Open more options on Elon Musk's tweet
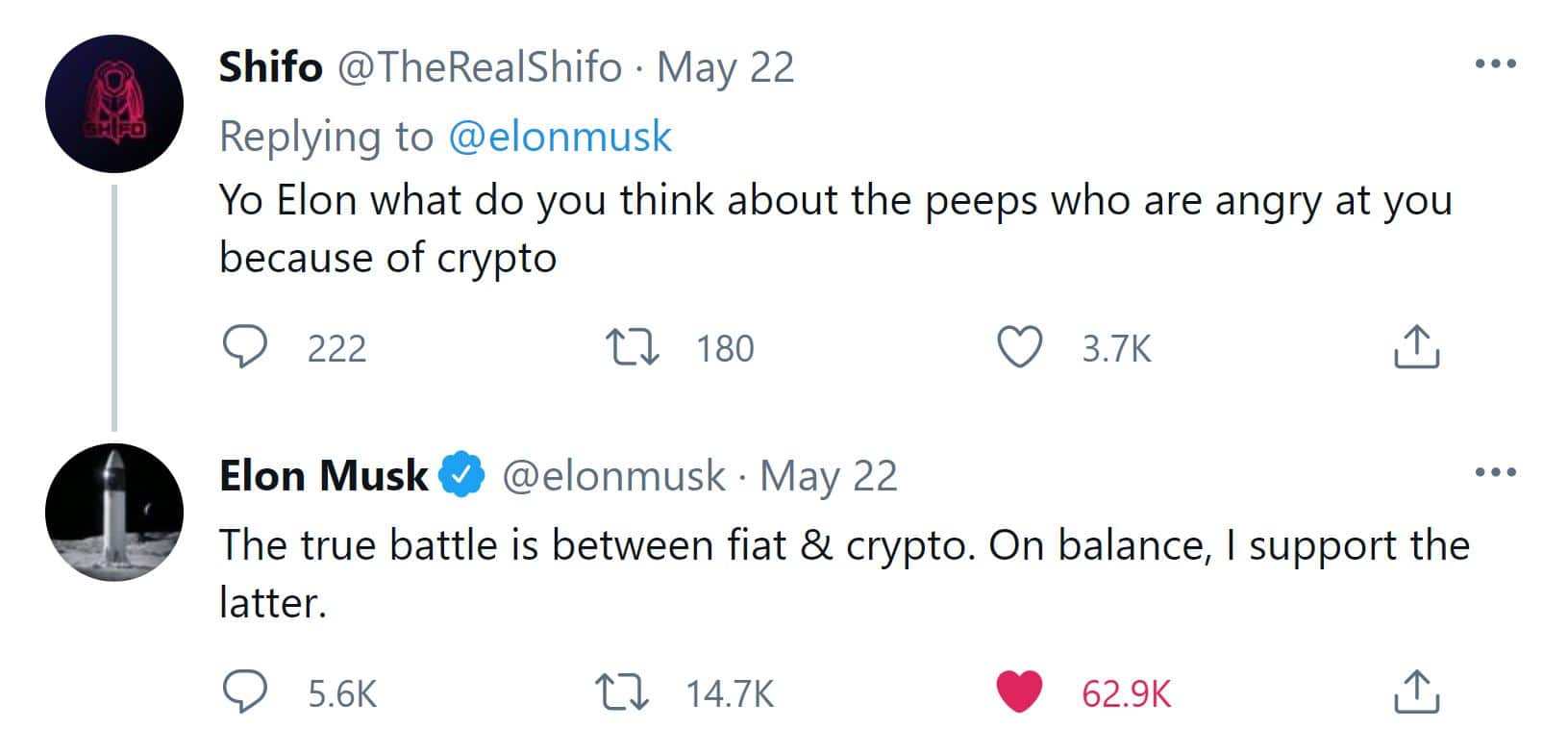The width and height of the screenshot is (1568, 754). coord(1495,472)
